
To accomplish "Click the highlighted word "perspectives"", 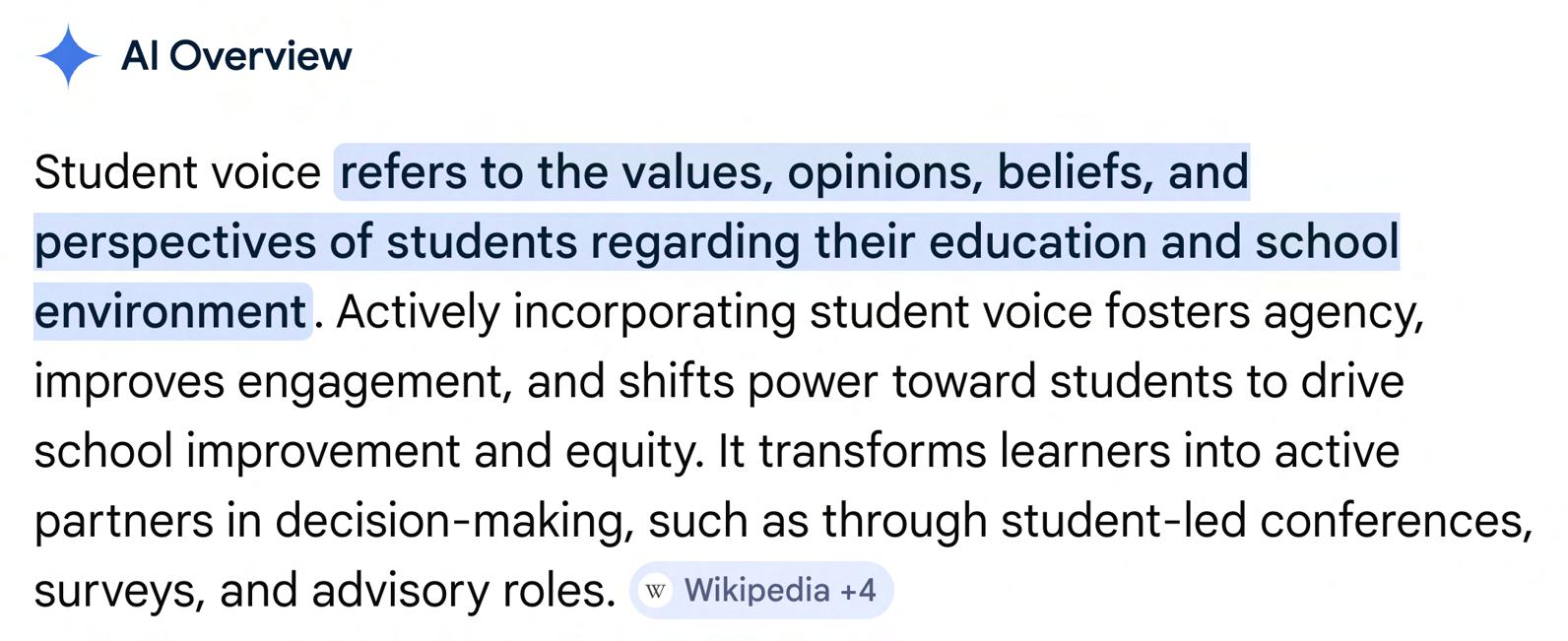I will pyautogui.click(x=175, y=243).
